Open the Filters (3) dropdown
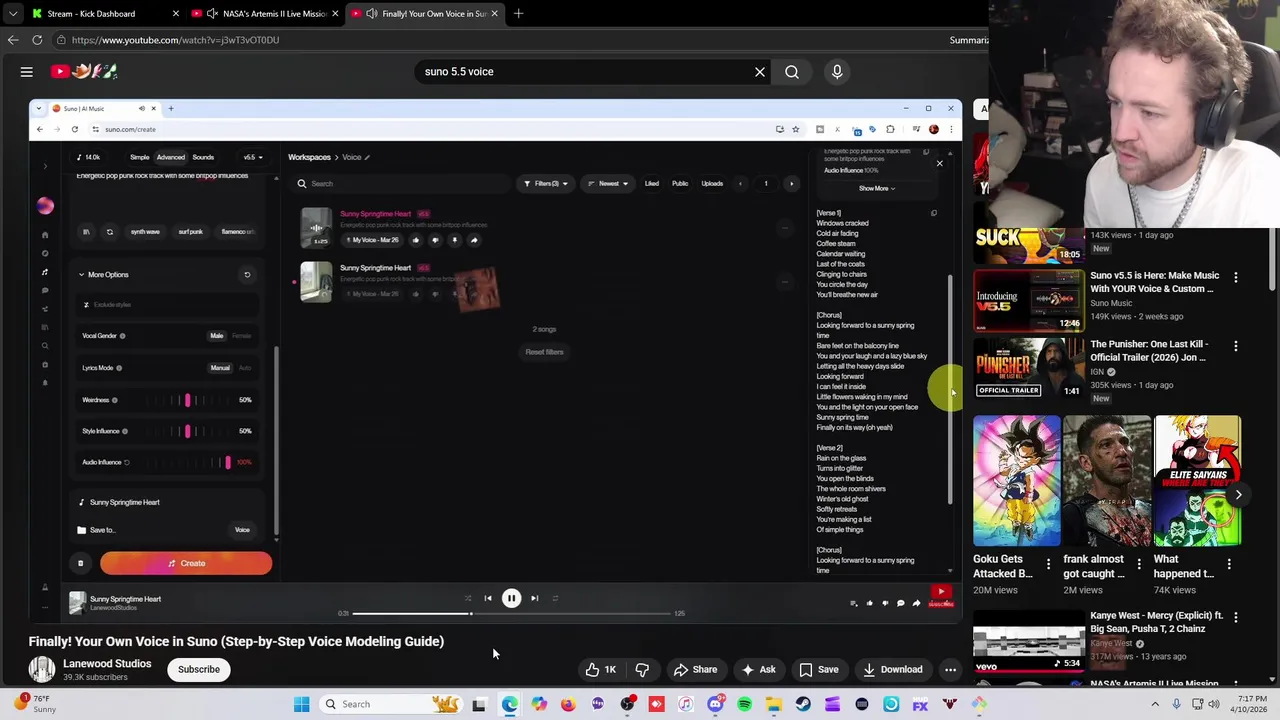 pos(546,184)
